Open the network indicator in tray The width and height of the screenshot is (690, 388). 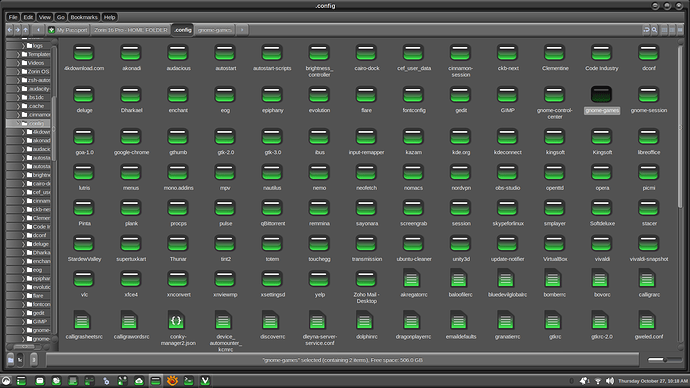pyautogui.click(x=598, y=381)
